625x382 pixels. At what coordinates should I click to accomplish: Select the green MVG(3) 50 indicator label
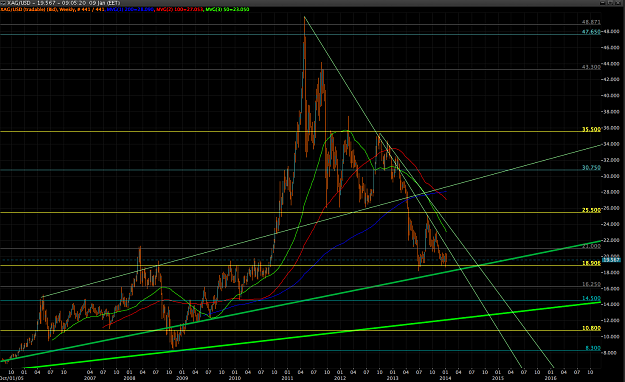click(227, 9)
